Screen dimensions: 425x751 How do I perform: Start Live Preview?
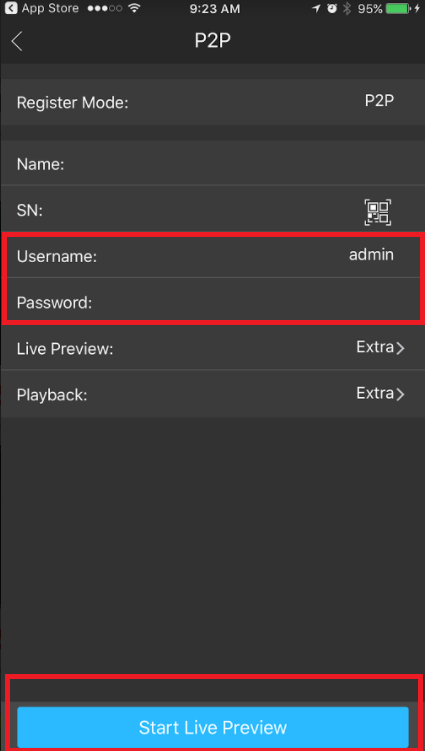coord(213,727)
